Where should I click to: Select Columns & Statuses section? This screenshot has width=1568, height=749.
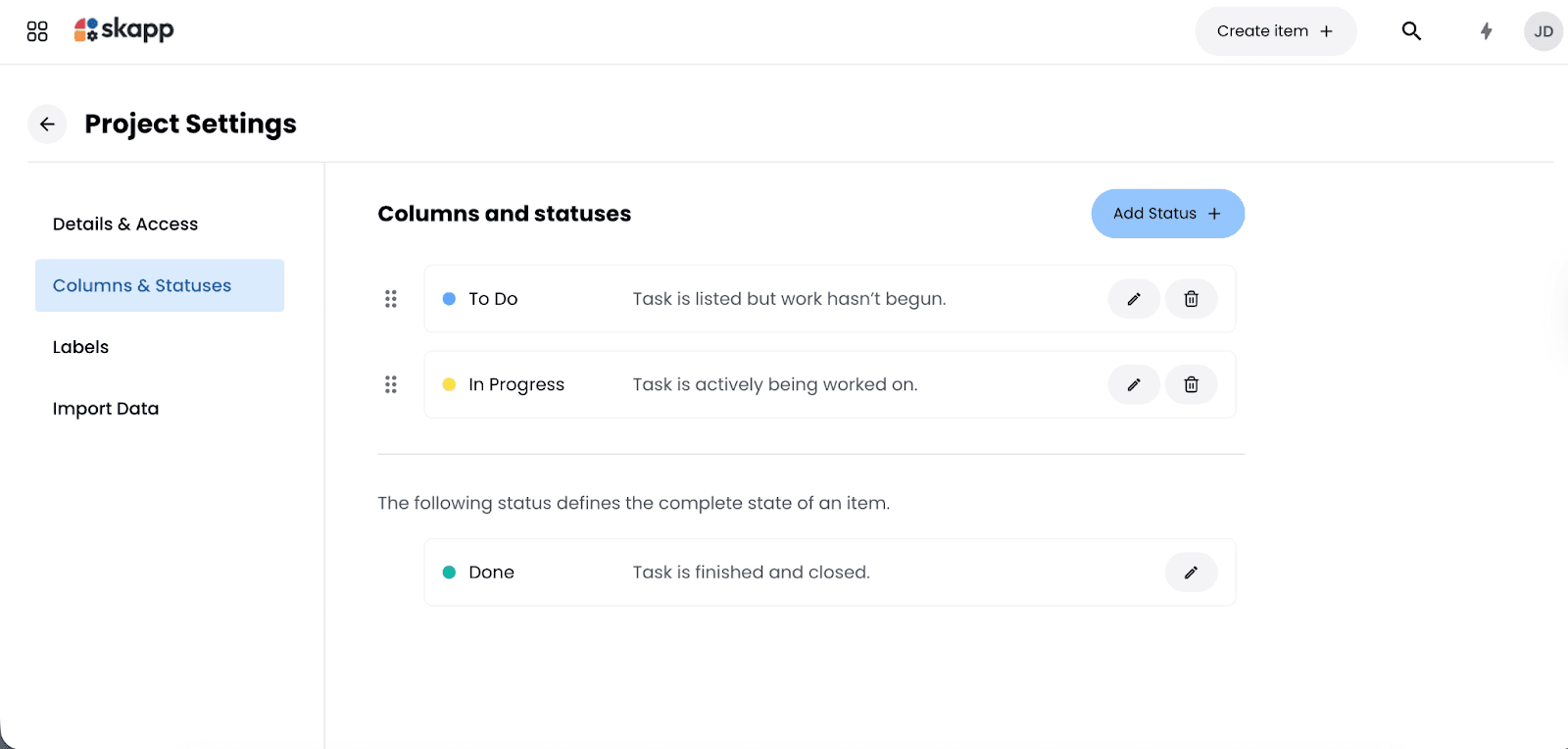[x=142, y=285]
